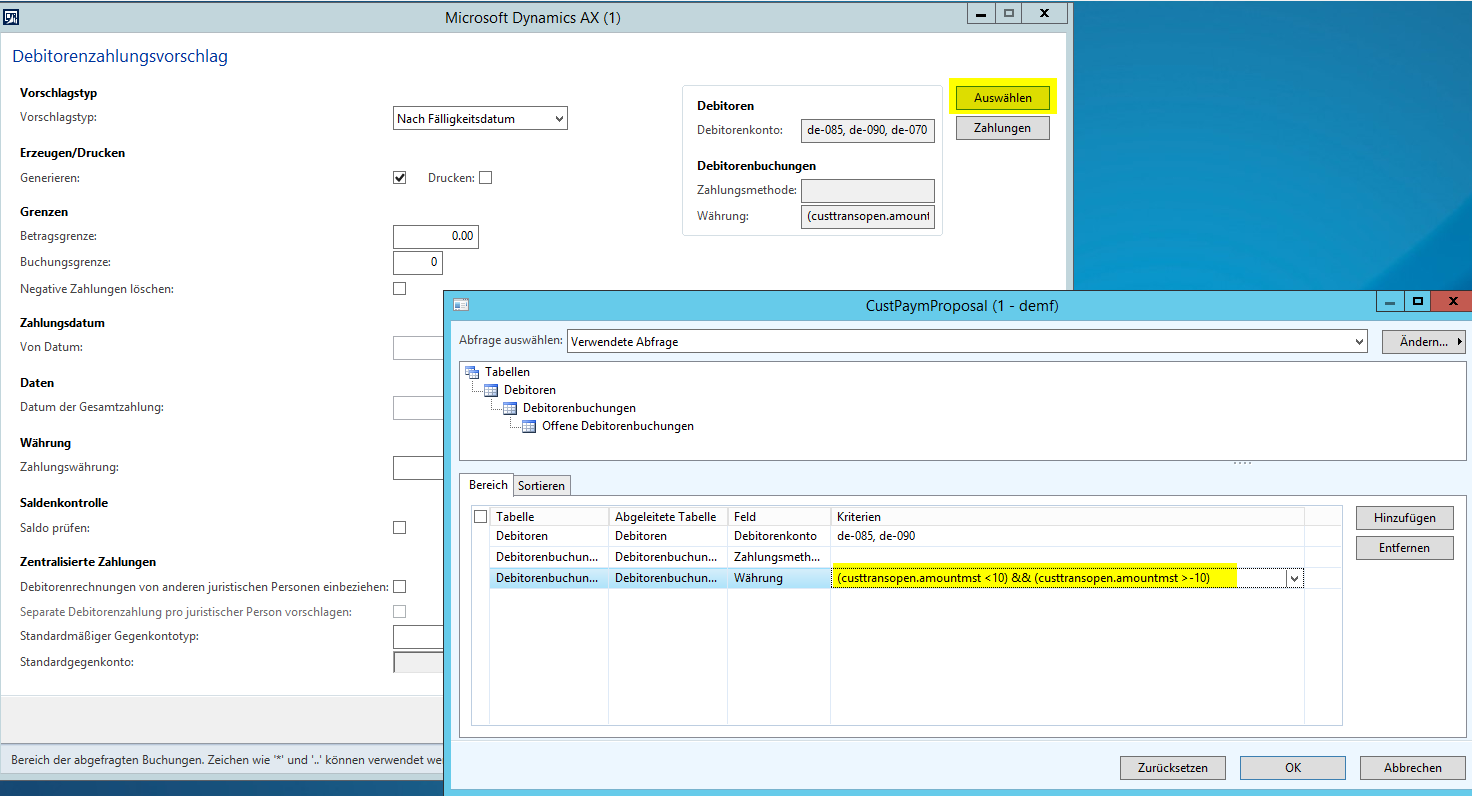Toggle the Generieren checkbox
Image resolution: width=1472 pixels, height=796 pixels.
point(400,178)
